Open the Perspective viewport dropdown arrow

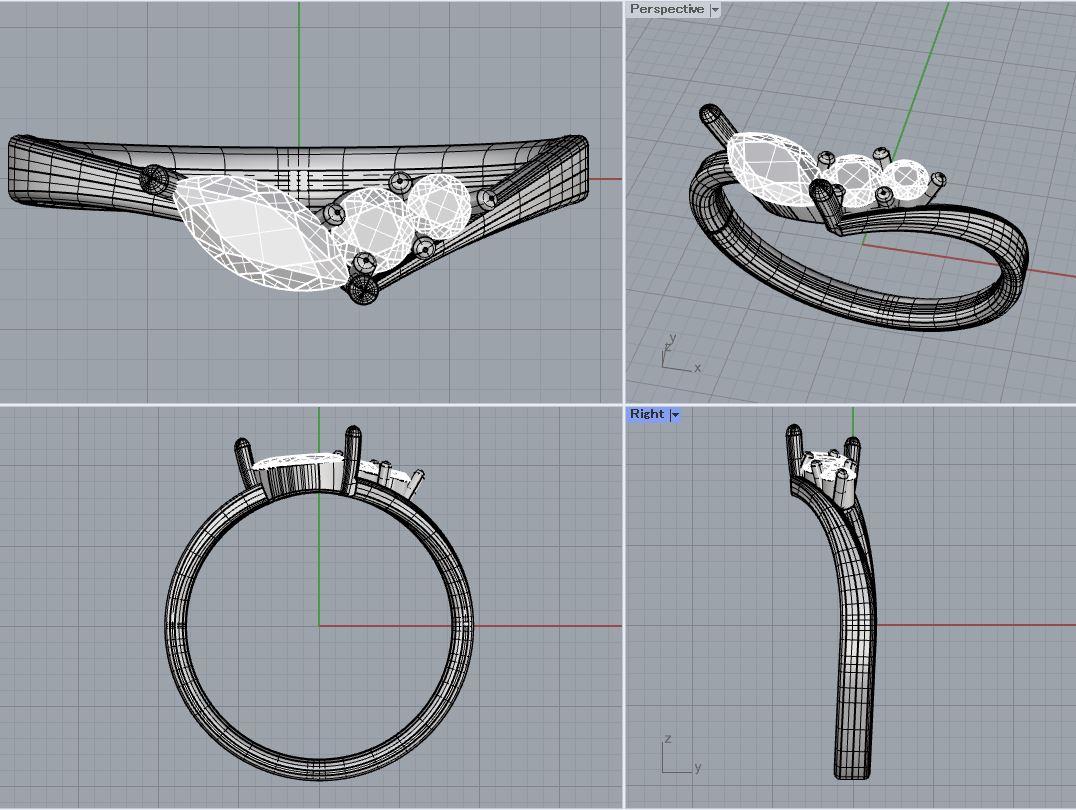click(715, 9)
